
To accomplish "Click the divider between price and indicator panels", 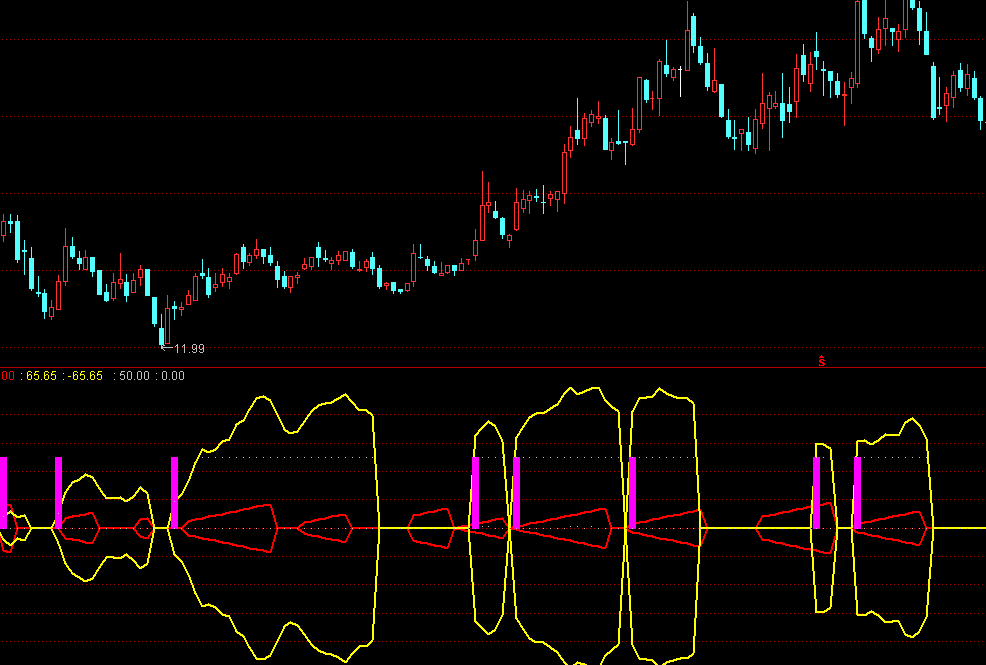I will pos(493,367).
